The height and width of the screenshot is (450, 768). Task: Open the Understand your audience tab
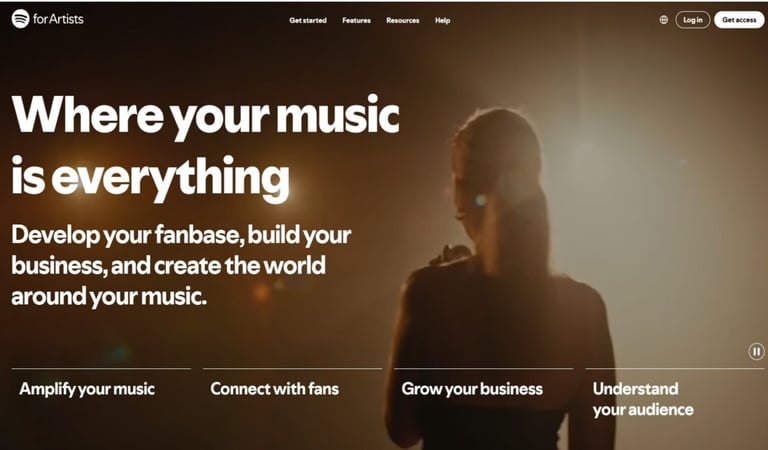pos(643,399)
